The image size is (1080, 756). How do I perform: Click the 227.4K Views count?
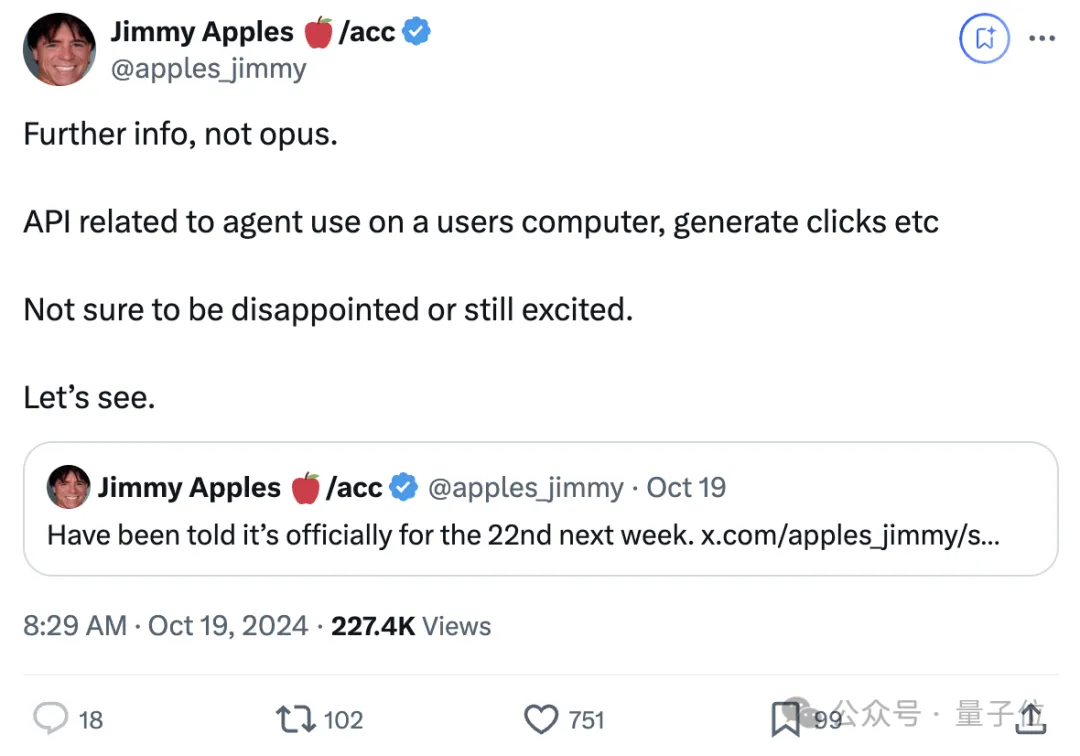tap(411, 626)
